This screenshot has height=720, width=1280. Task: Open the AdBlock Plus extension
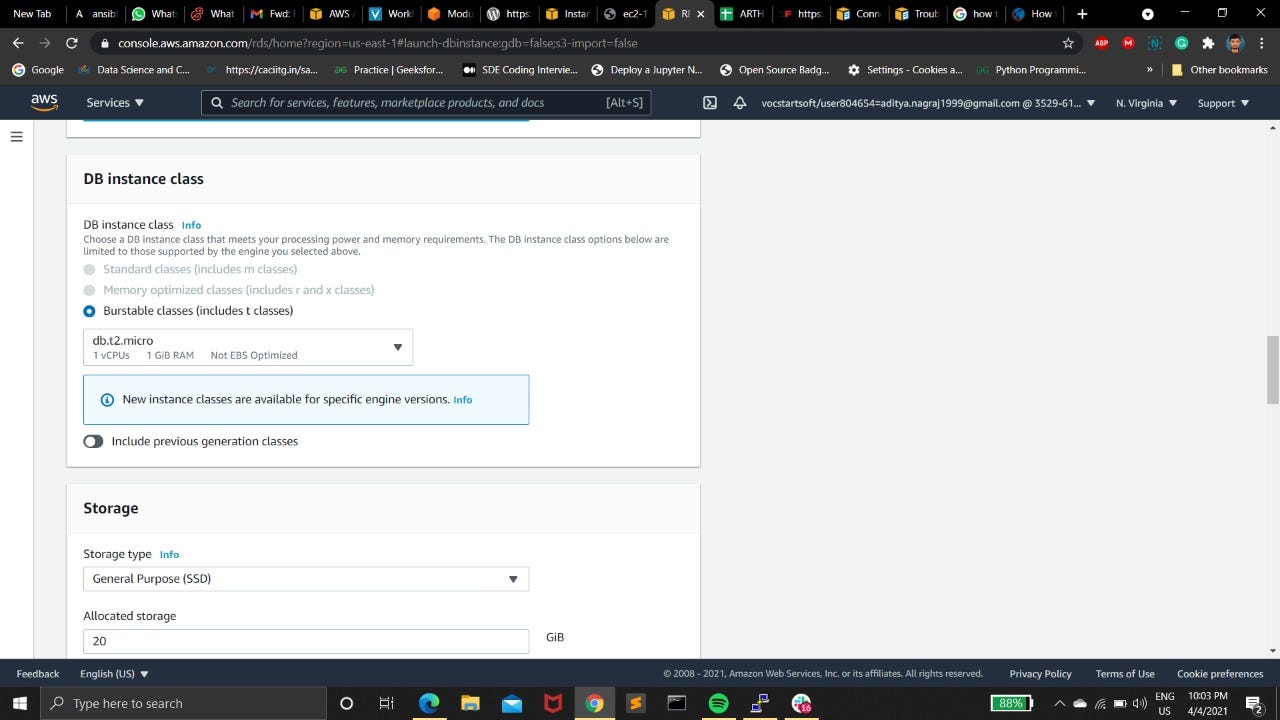(x=1101, y=43)
